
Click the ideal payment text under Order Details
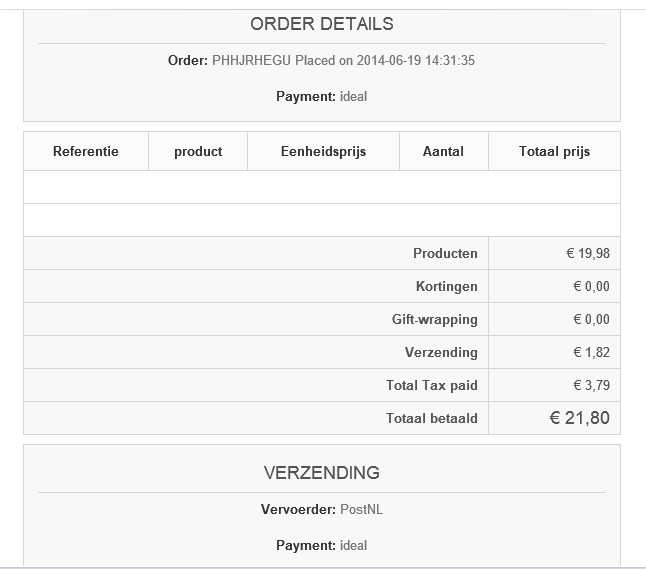pos(353,96)
